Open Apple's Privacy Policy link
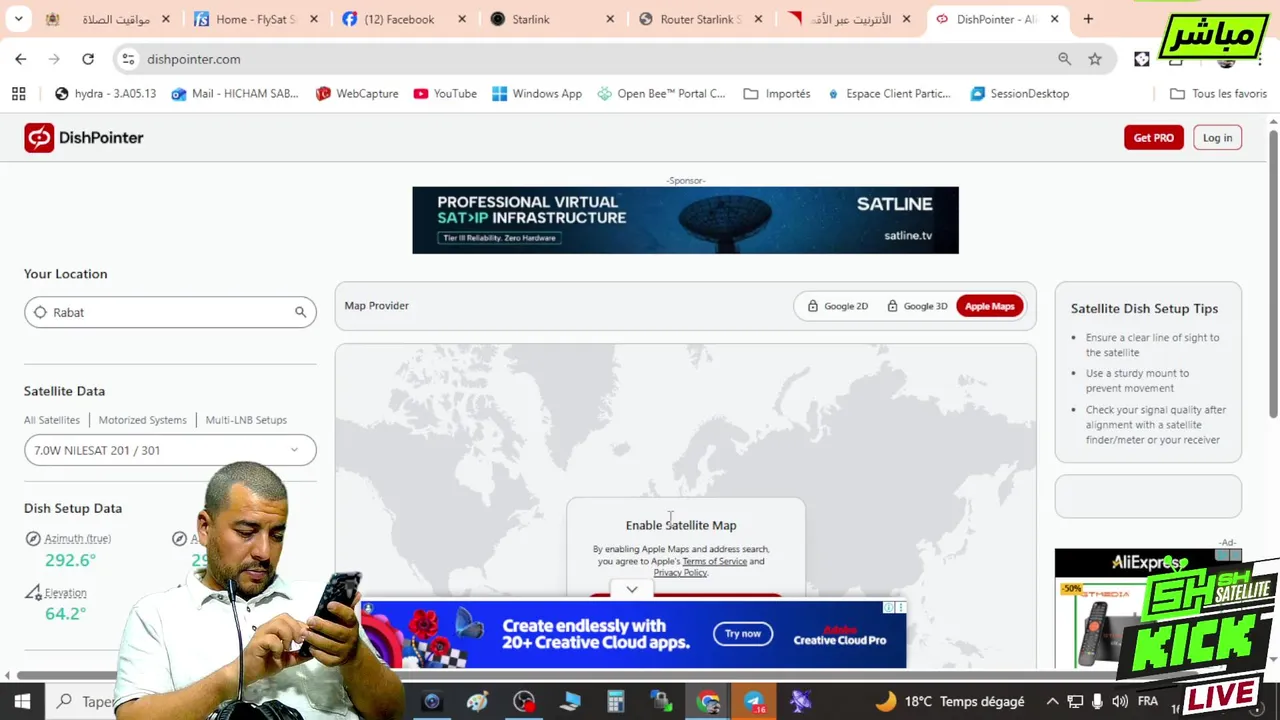Viewport: 1280px width, 720px height. (680, 573)
